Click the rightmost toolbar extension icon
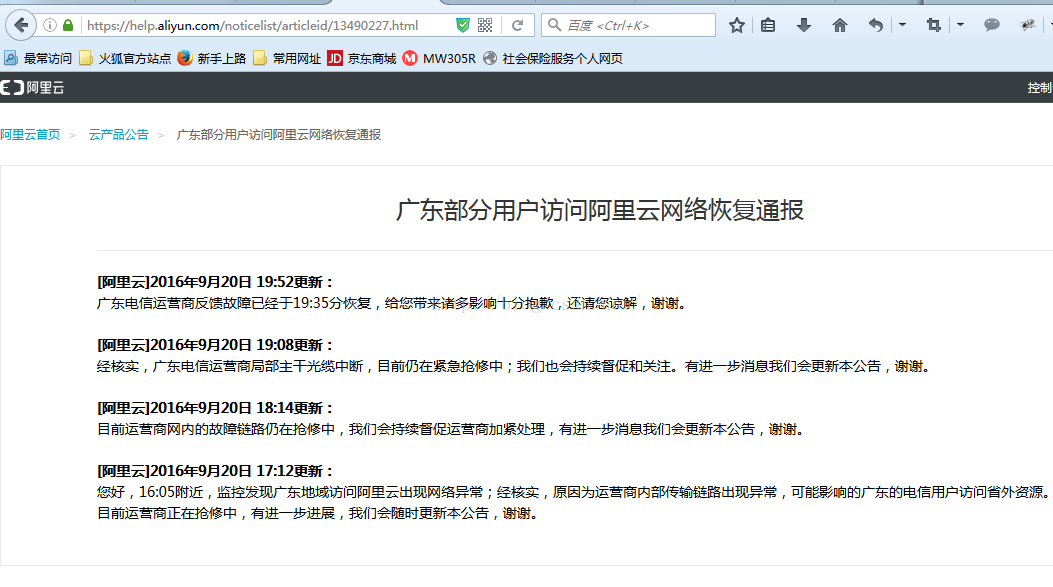 tap(1027, 26)
